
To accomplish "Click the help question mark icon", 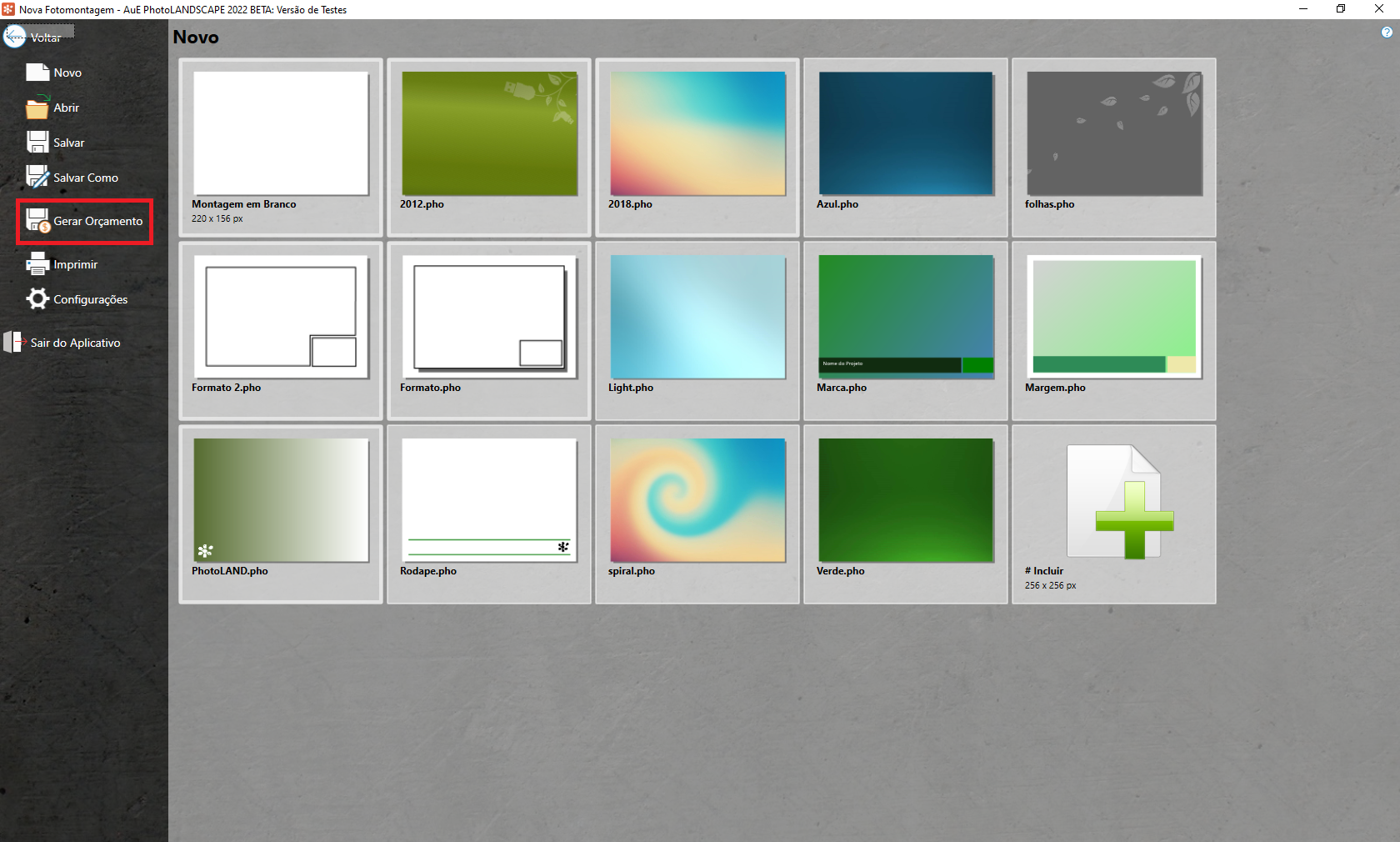I will pos(1387,33).
